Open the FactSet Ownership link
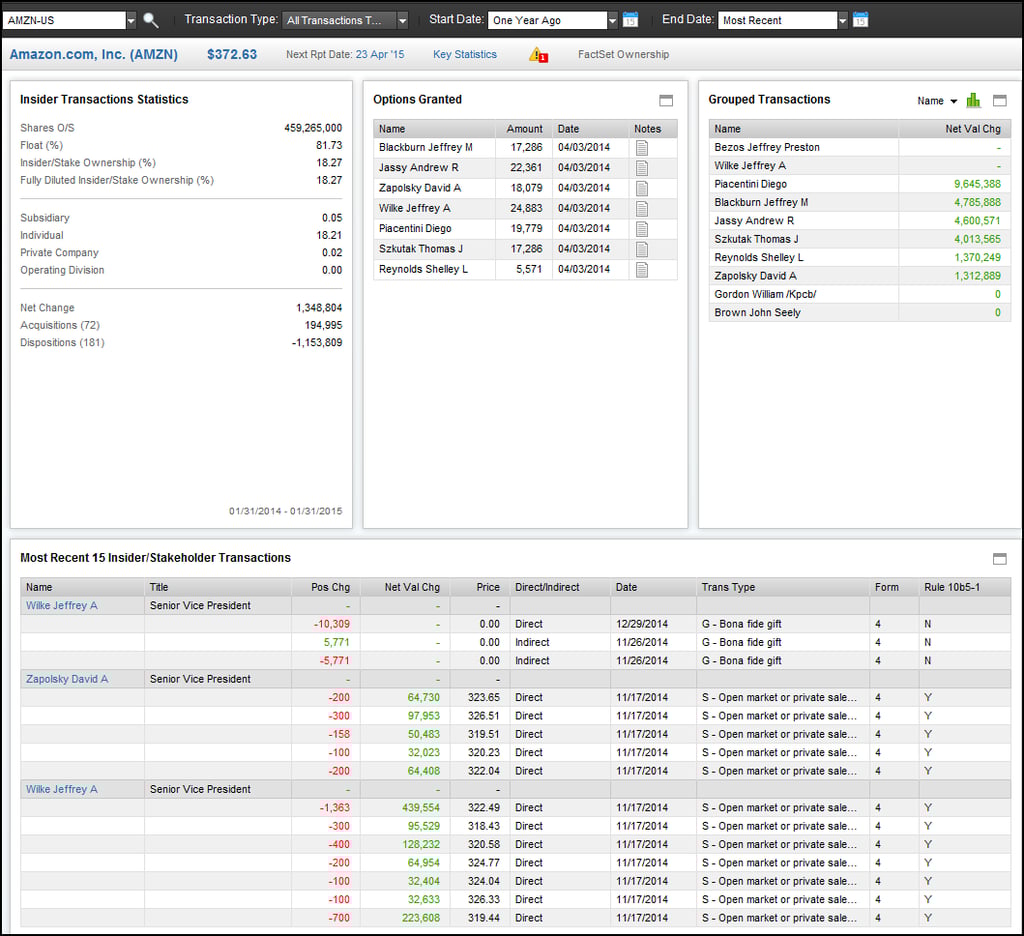The image size is (1024, 936). [623, 55]
